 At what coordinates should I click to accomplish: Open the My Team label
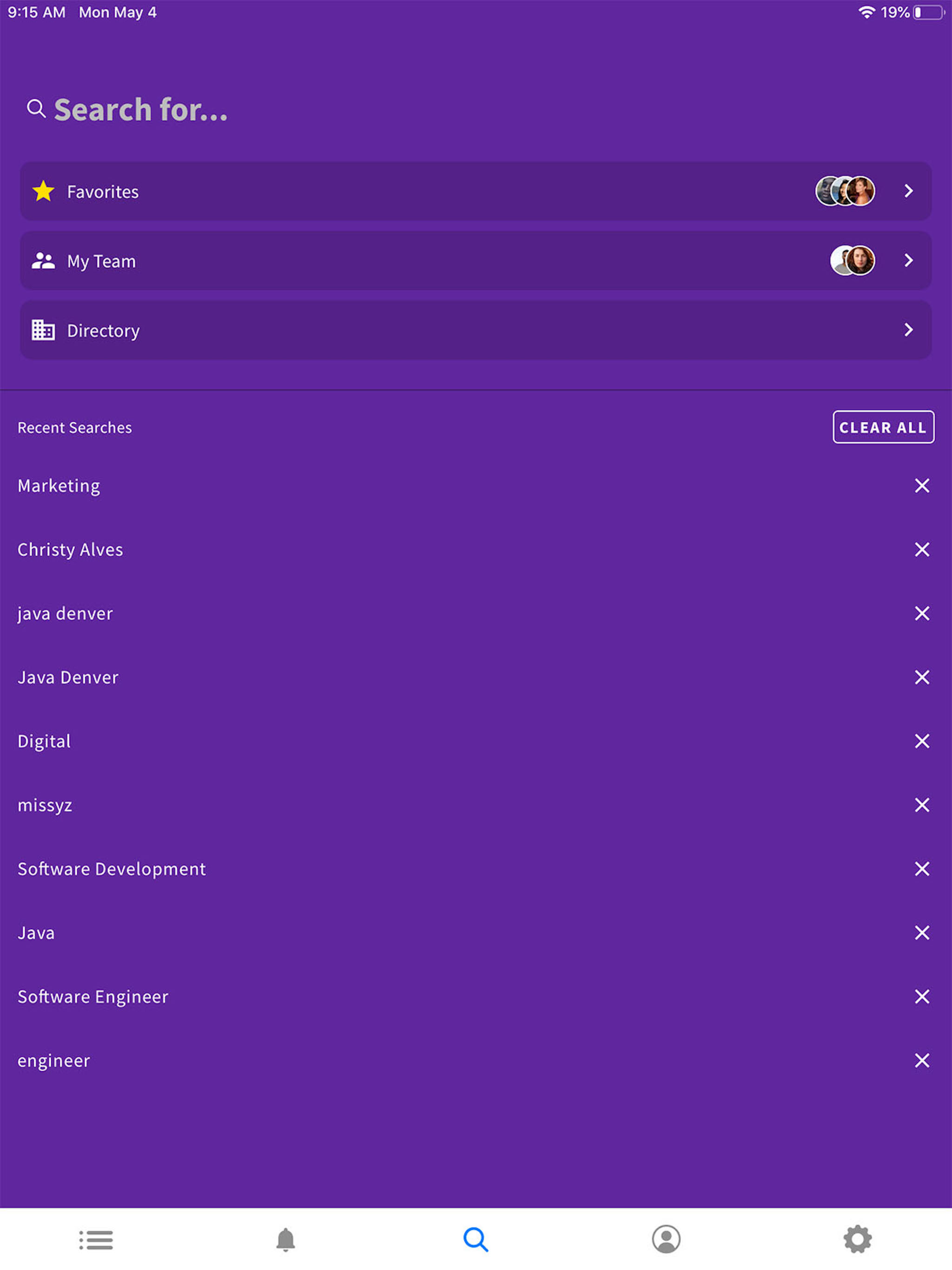click(102, 261)
